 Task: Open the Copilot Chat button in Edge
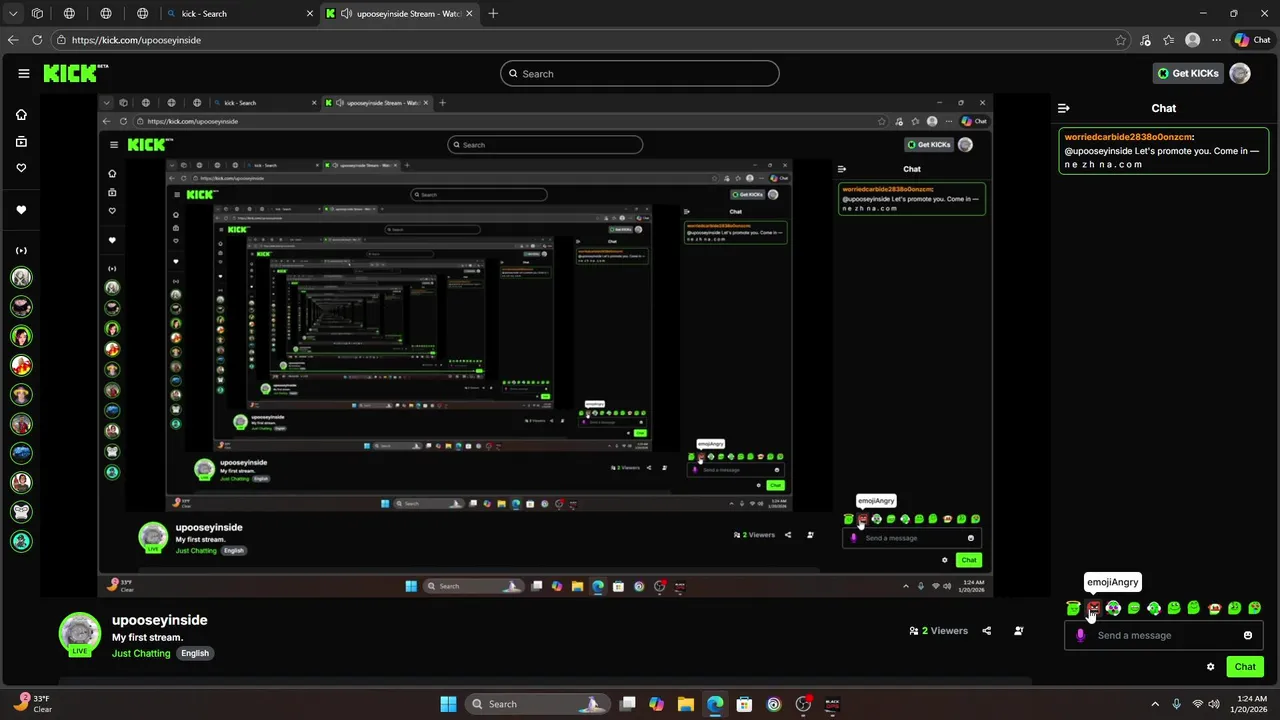click(1252, 40)
